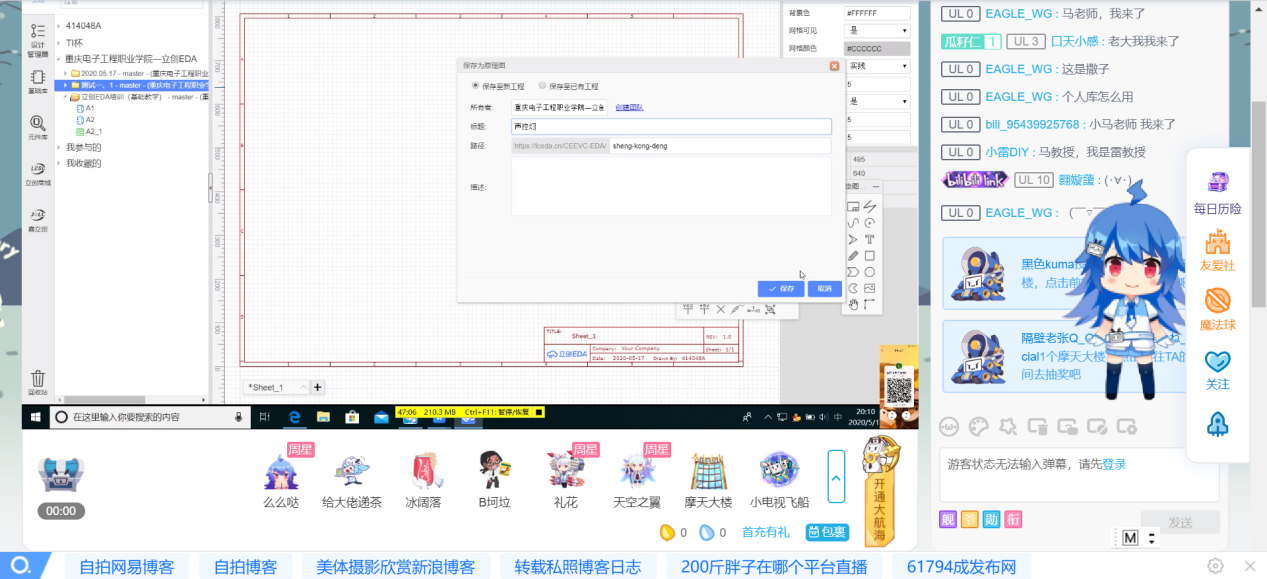The width and height of the screenshot is (1267, 579).
Task: Click the blue 保存 save button
Action: click(781, 288)
